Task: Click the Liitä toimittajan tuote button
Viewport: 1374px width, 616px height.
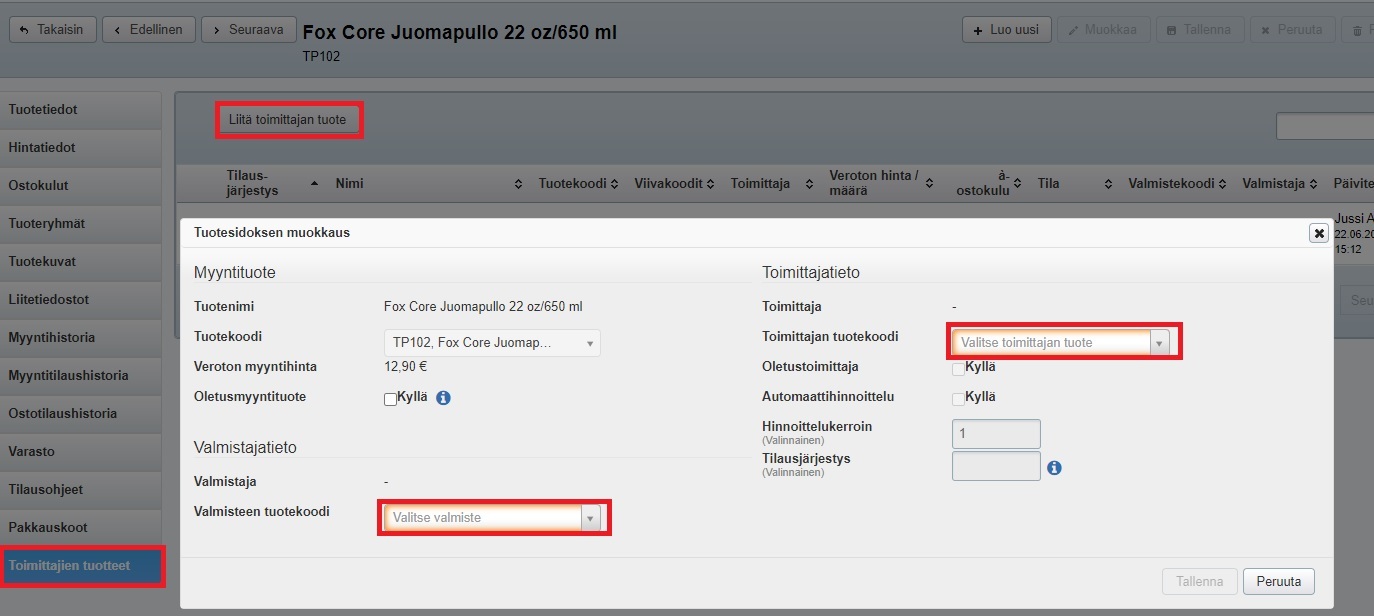Action: (x=288, y=120)
